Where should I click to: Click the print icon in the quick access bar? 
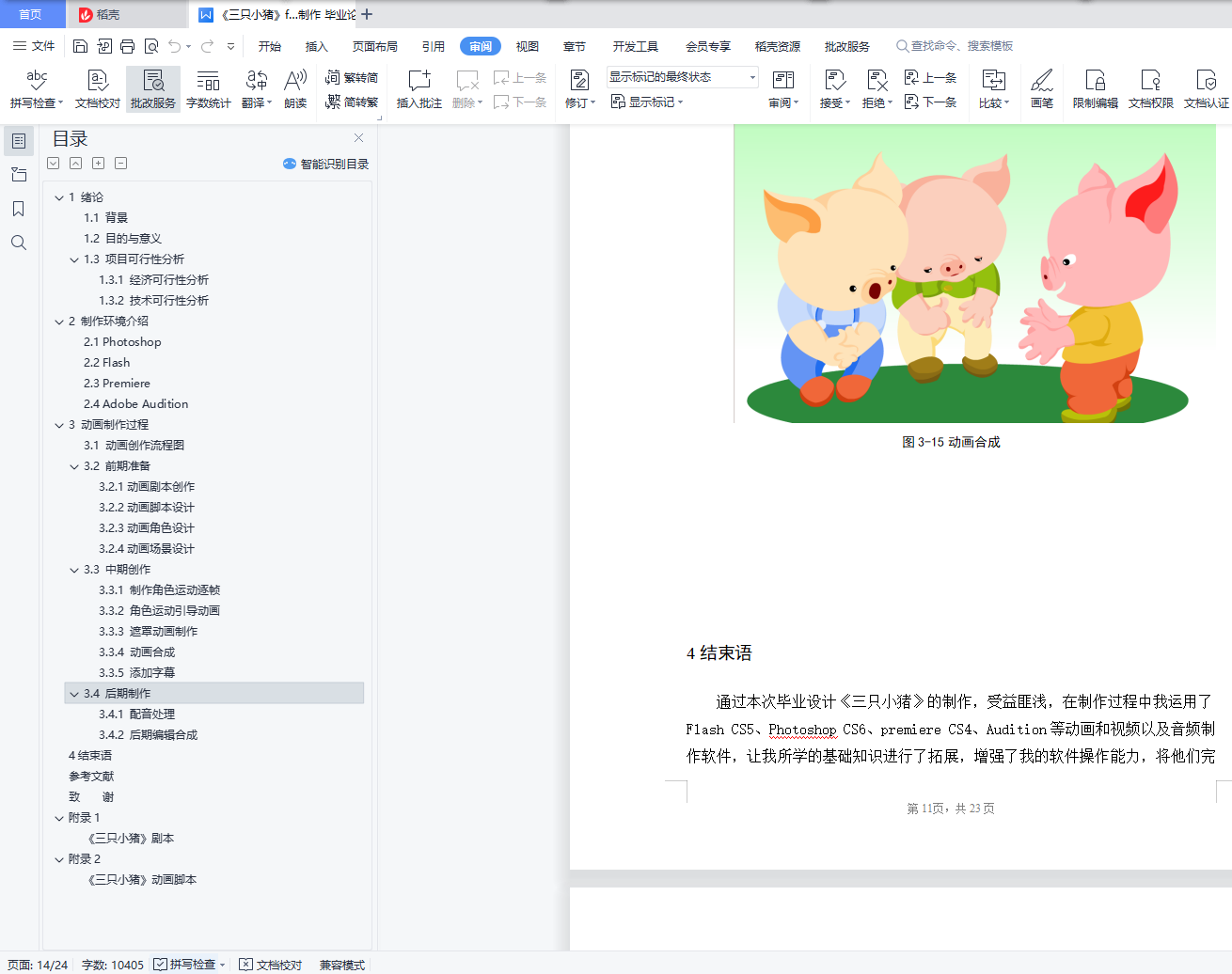pos(128,46)
